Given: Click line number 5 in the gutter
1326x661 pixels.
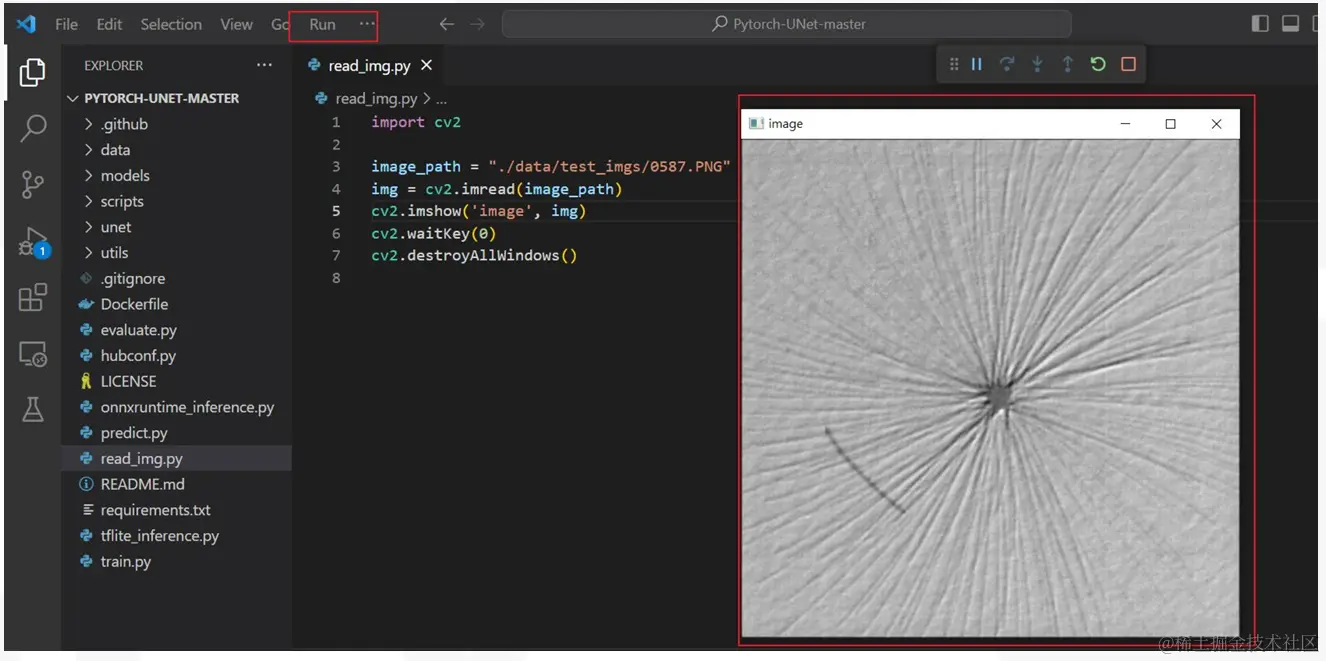Looking at the screenshot, I should tap(336, 211).
